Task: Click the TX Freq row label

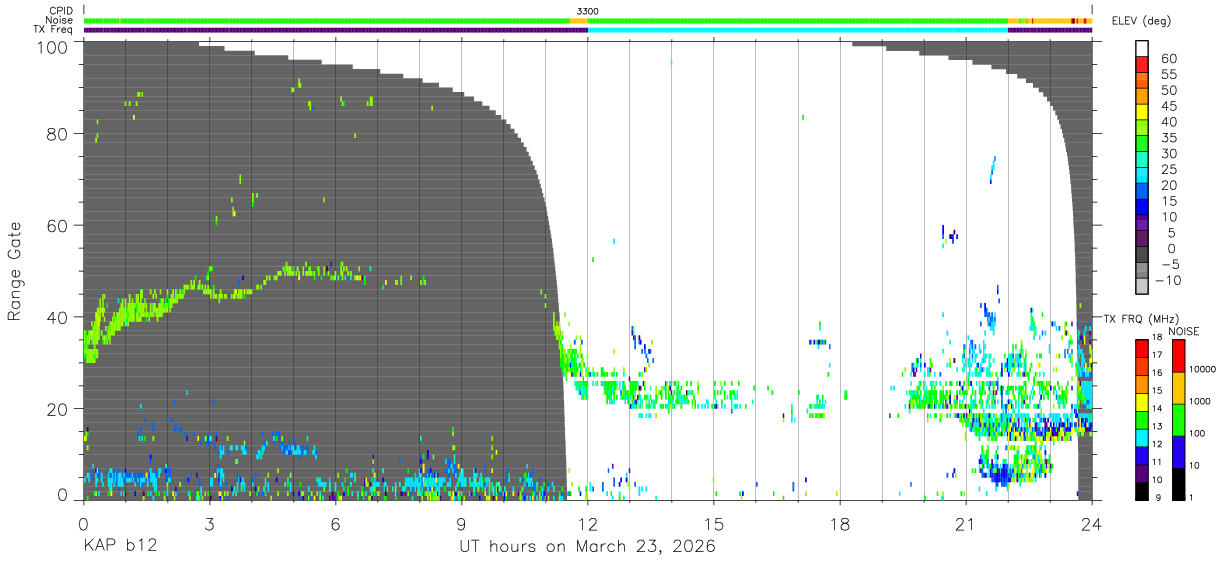Action: coord(54,30)
